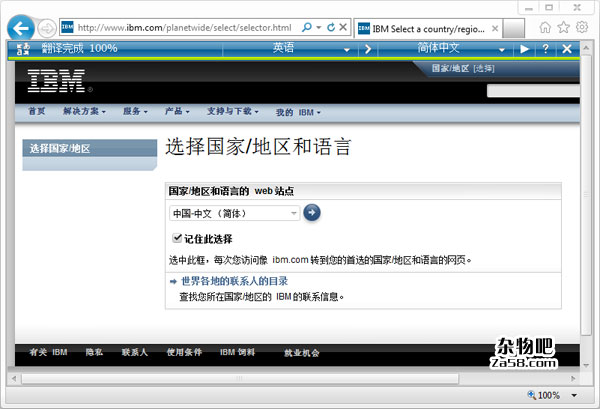
Task: Open a new blank tab
Action: point(513,29)
